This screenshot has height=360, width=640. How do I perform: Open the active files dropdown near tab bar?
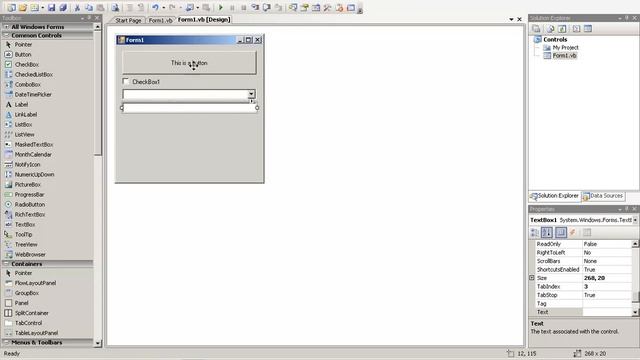511,19
